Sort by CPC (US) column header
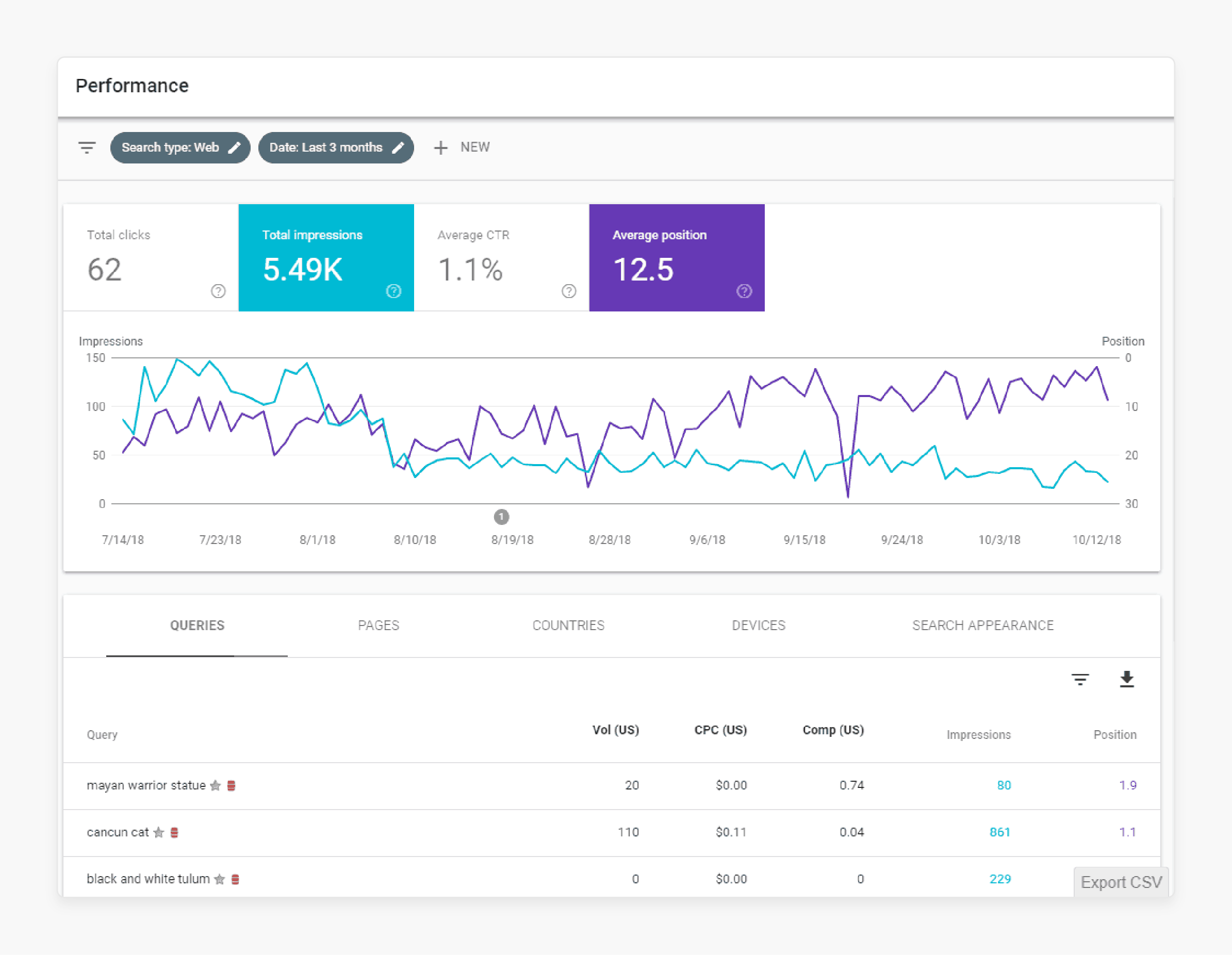Viewport: 1232px width, 955px height. pos(720,730)
